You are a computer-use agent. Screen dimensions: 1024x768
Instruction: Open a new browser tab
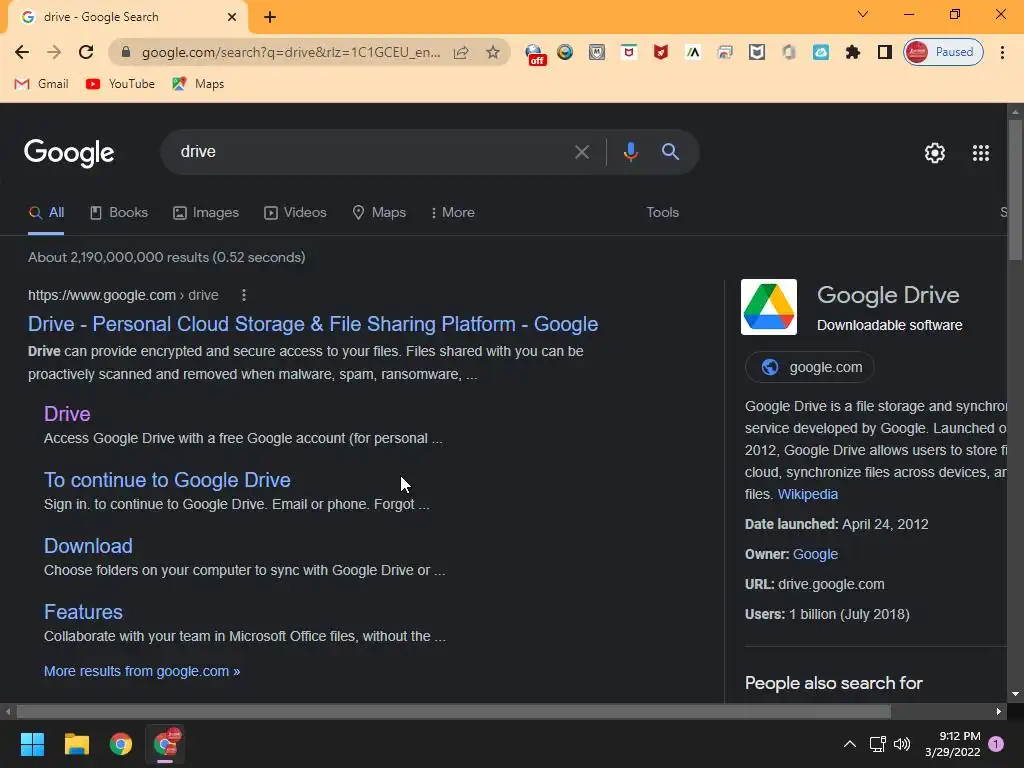(270, 17)
